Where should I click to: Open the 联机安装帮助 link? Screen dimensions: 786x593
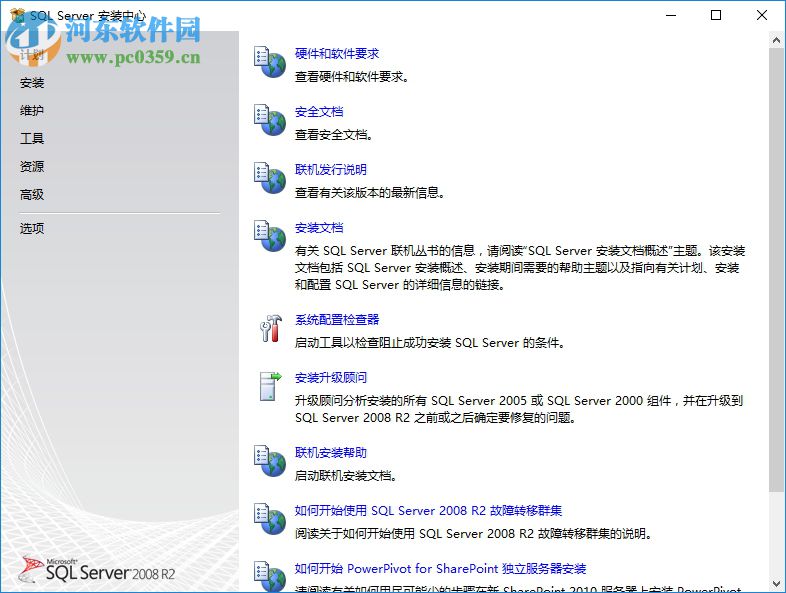click(x=331, y=453)
